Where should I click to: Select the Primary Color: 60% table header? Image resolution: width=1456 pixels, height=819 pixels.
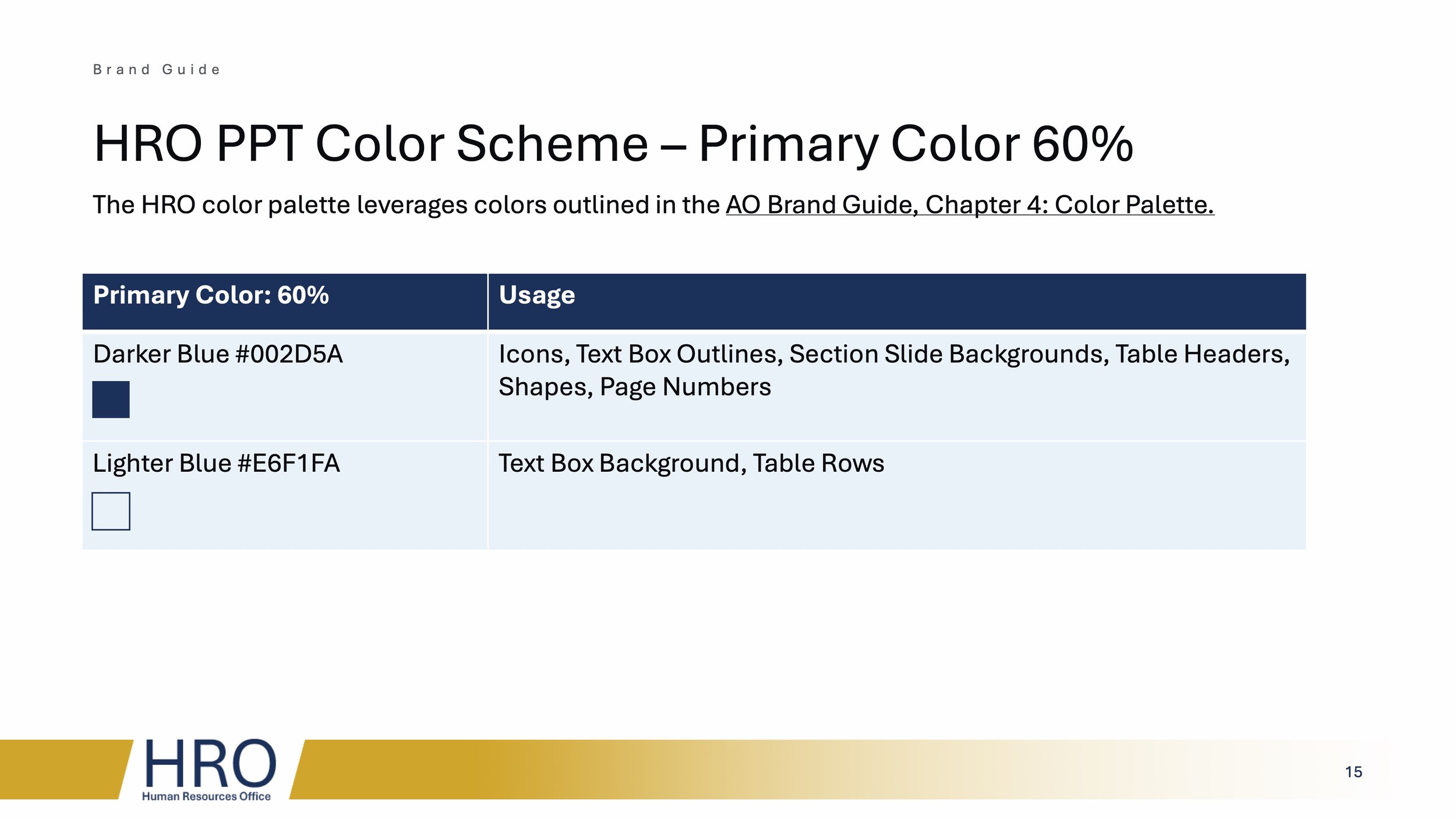[285, 301]
